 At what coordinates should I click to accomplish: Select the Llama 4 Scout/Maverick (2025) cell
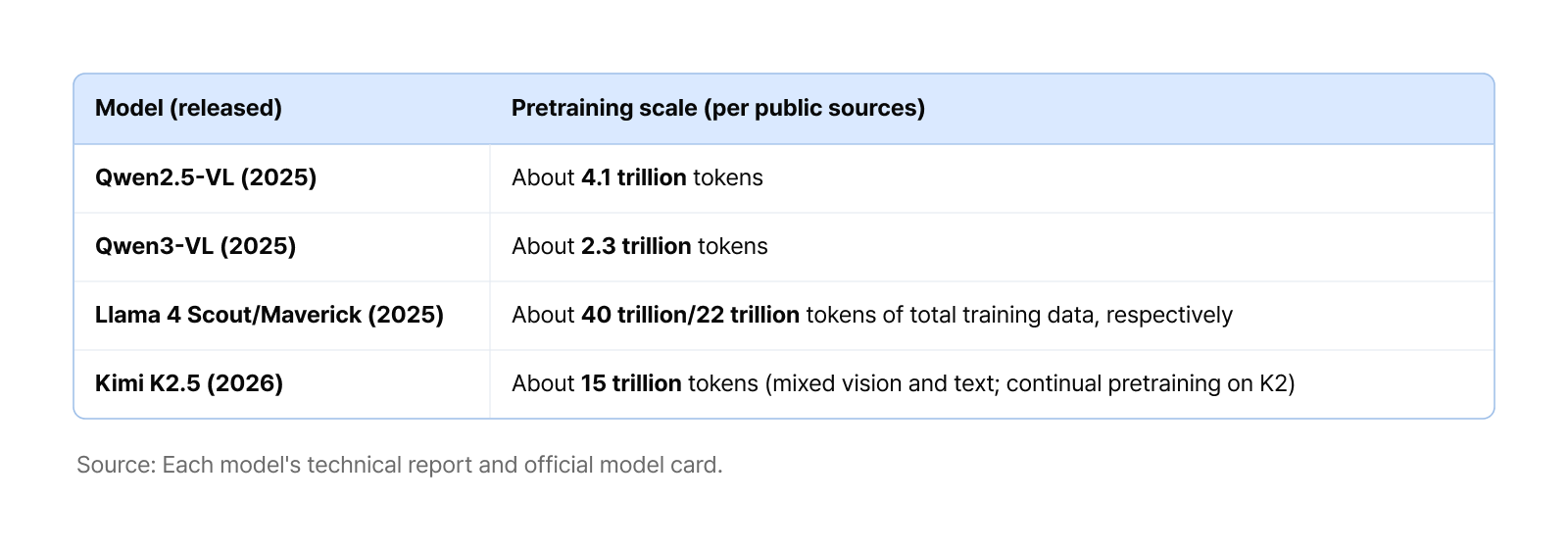(x=282, y=316)
